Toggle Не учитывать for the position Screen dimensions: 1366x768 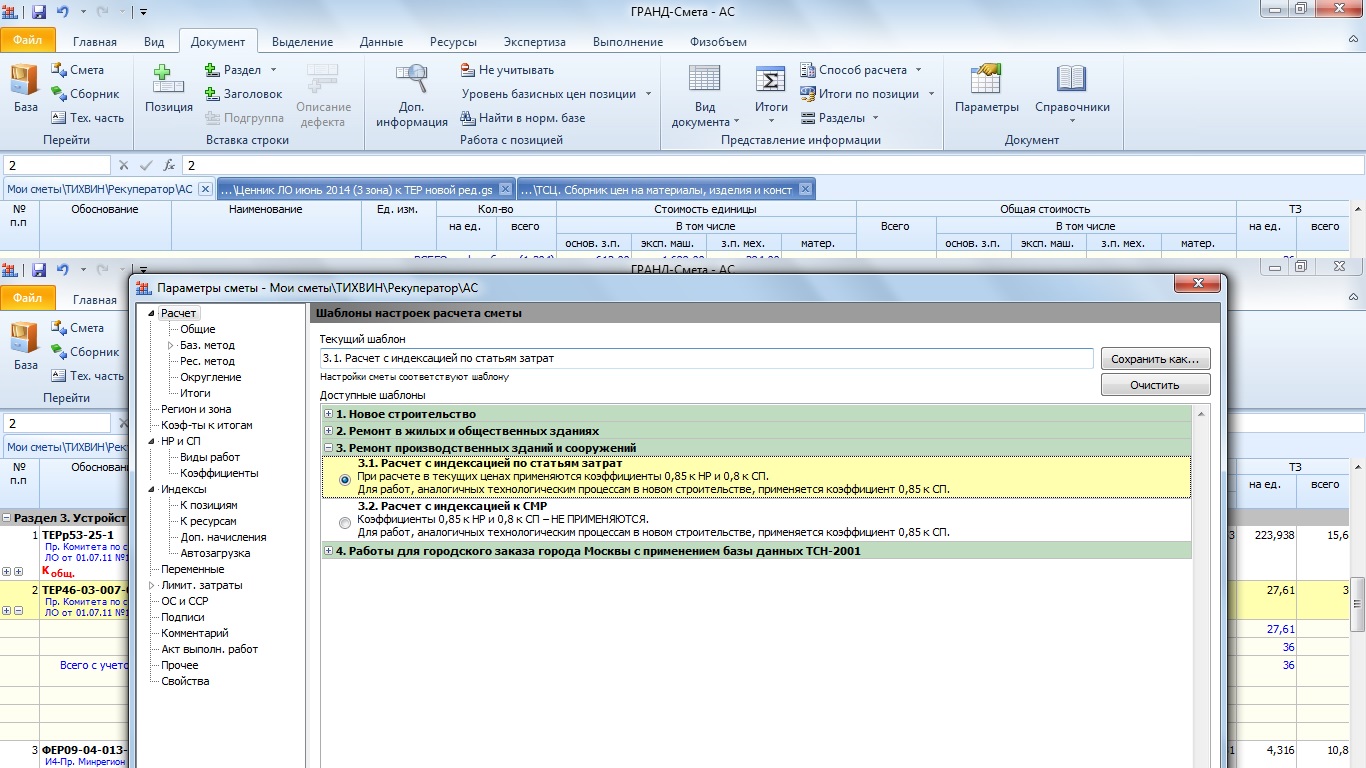[507, 70]
